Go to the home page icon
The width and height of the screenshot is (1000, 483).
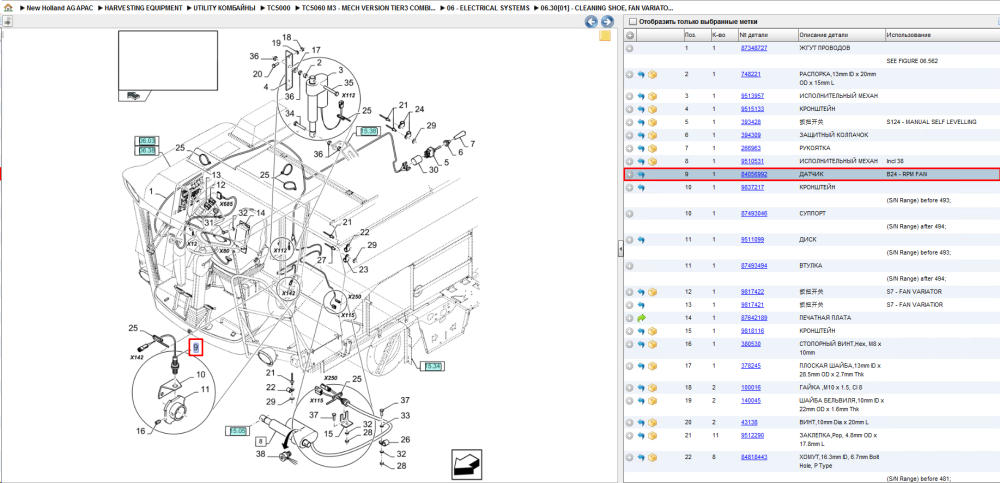click(x=8, y=8)
